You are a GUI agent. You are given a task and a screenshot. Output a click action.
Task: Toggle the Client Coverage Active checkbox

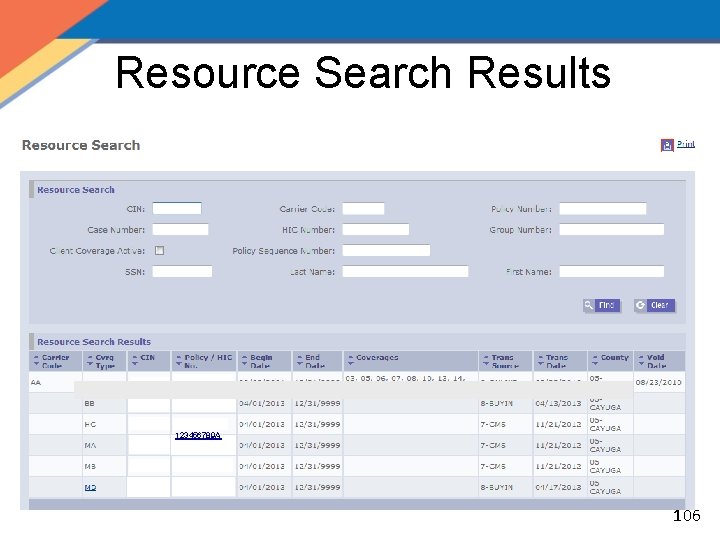(x=159, y=251)
